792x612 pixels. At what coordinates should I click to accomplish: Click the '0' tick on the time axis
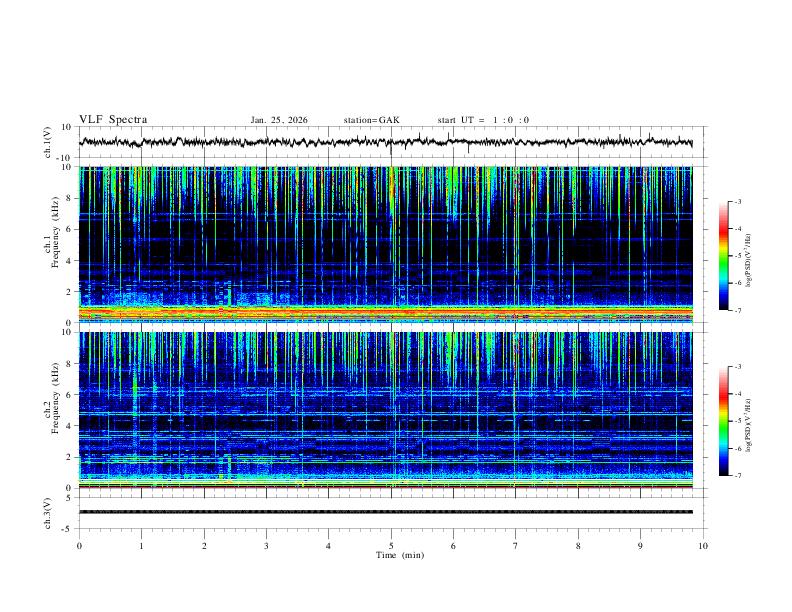pyautogui.click(x=79, y=546)
